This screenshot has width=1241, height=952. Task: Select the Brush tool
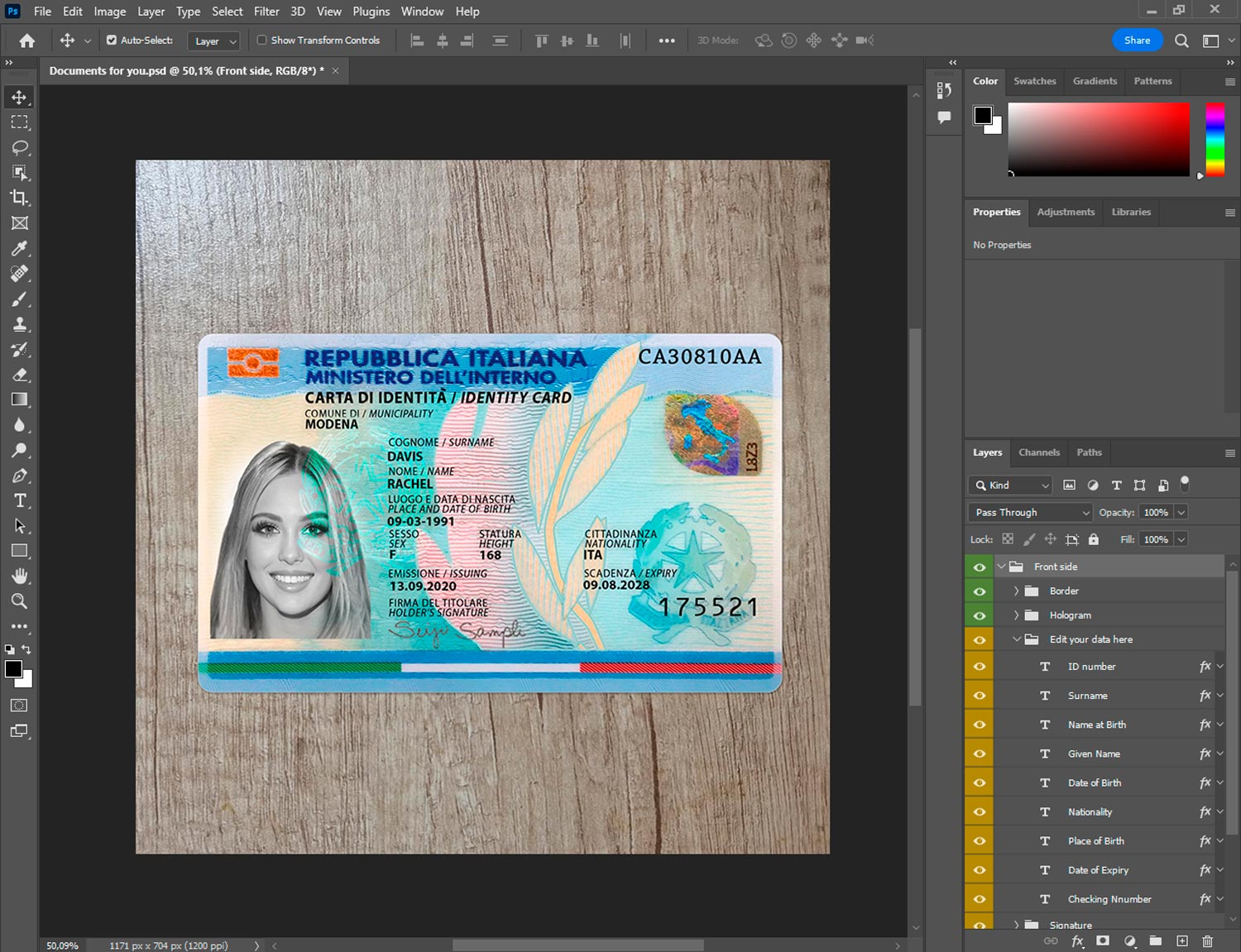click(x=20, y=299)
